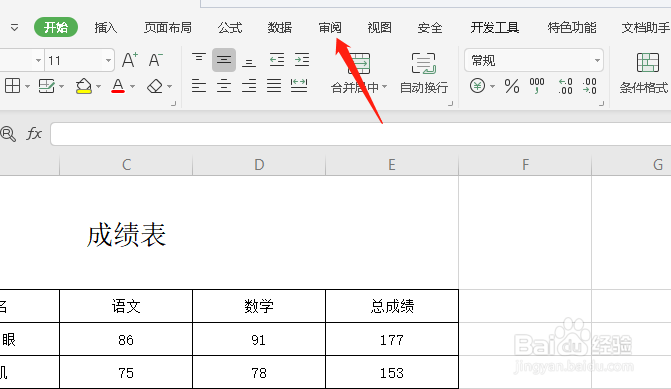Click inside the formula bar input

(360, 134)
